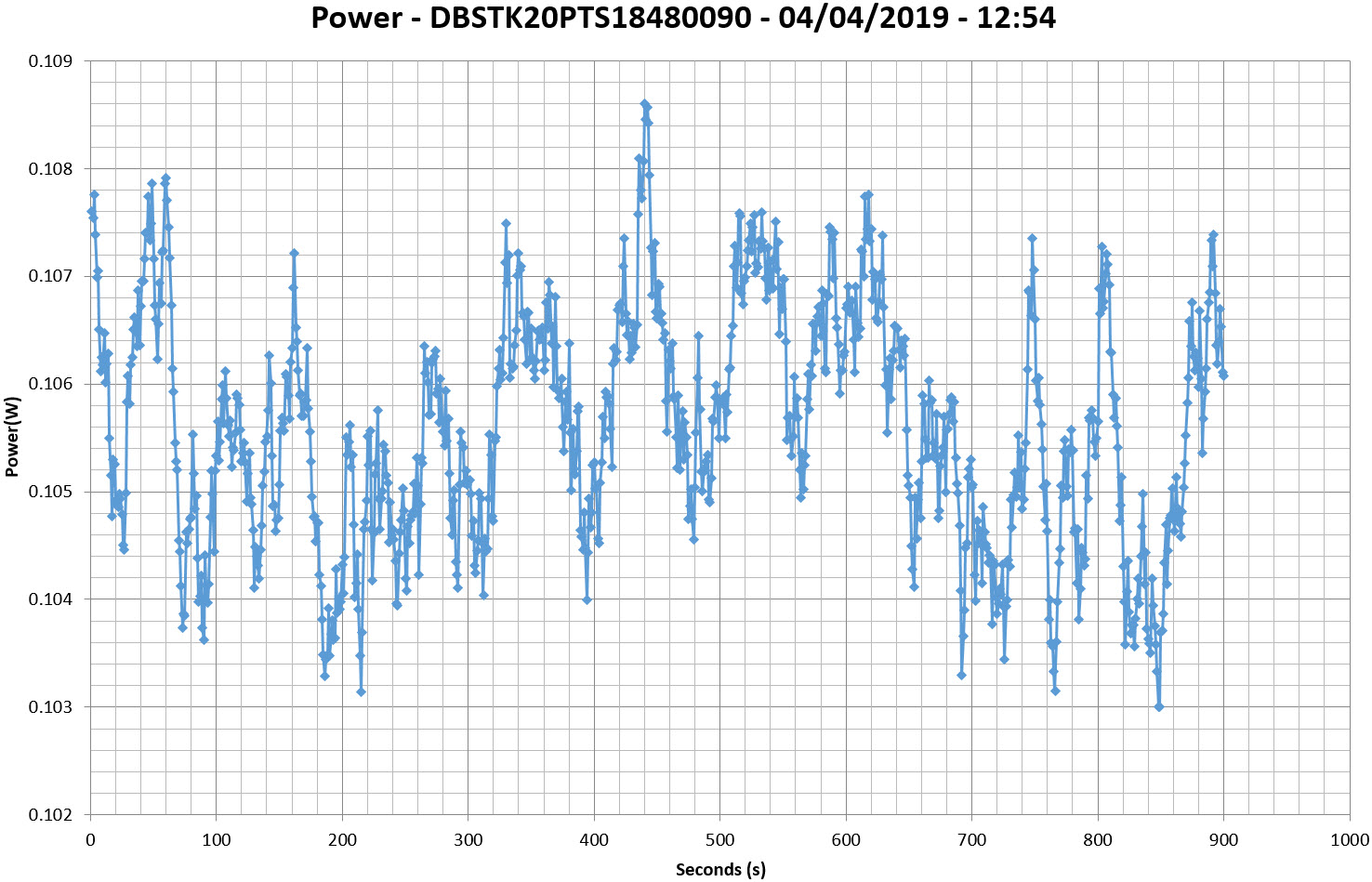Click the 900 label on the x-axis
Viewport: 1372px width, 882px height.
[1224, 841]
